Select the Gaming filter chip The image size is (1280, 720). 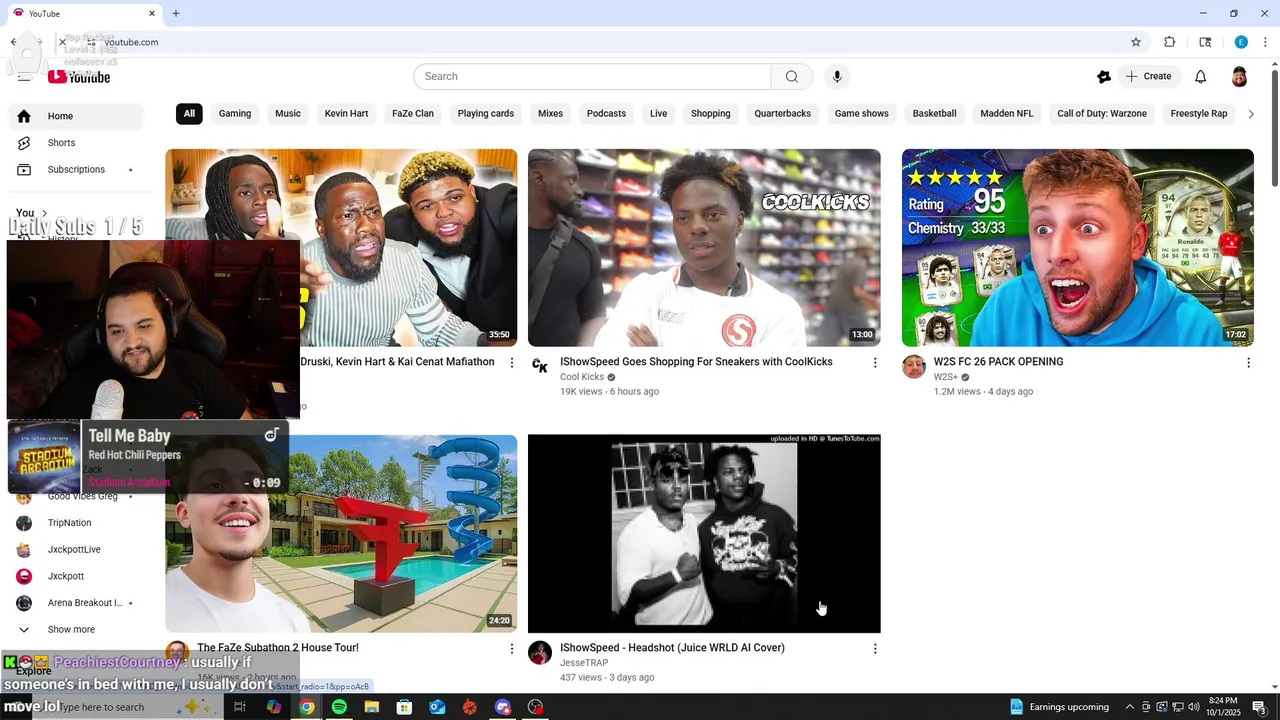coord(235,114)
